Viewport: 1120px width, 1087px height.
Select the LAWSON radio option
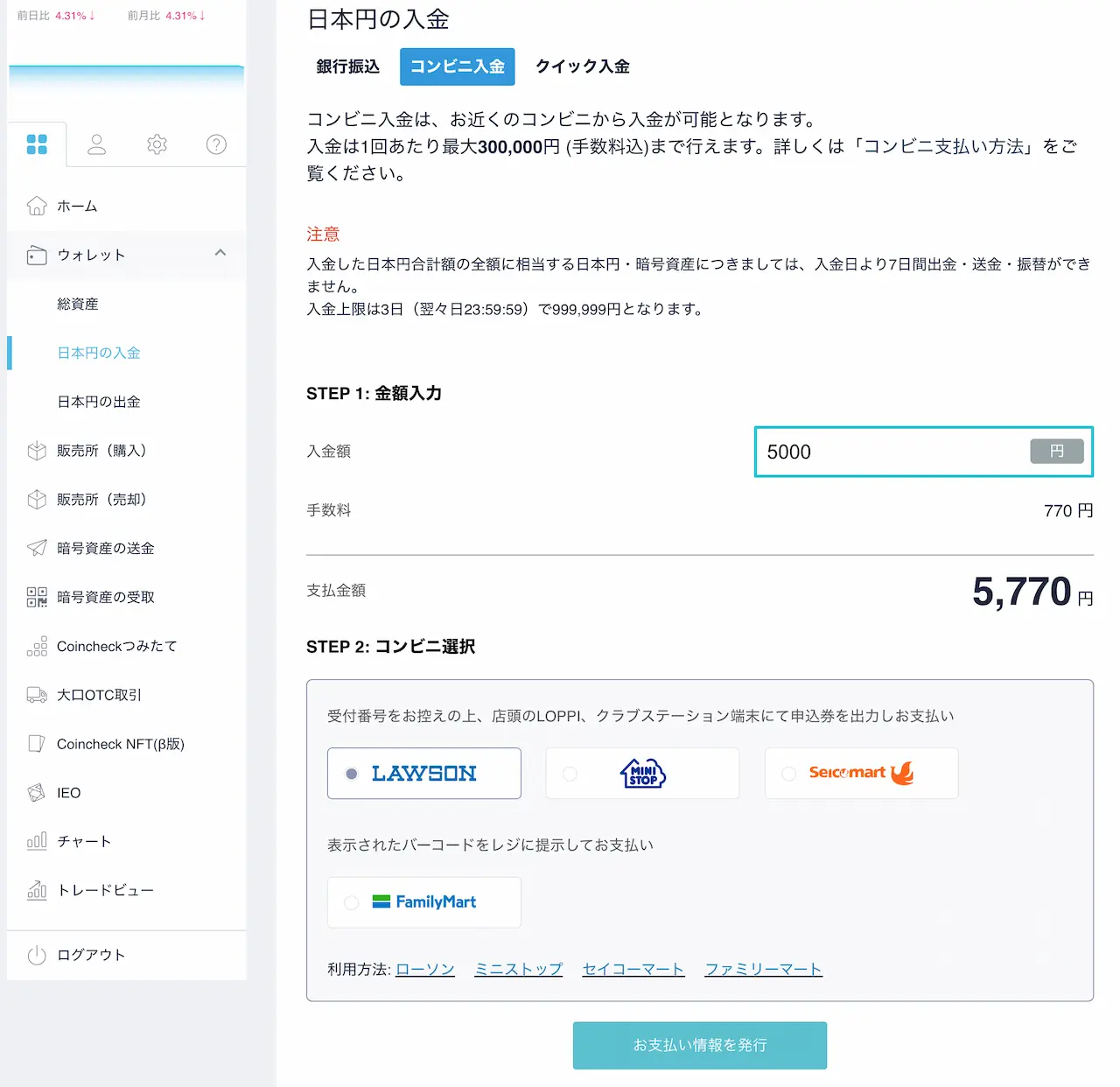point(352,774)
